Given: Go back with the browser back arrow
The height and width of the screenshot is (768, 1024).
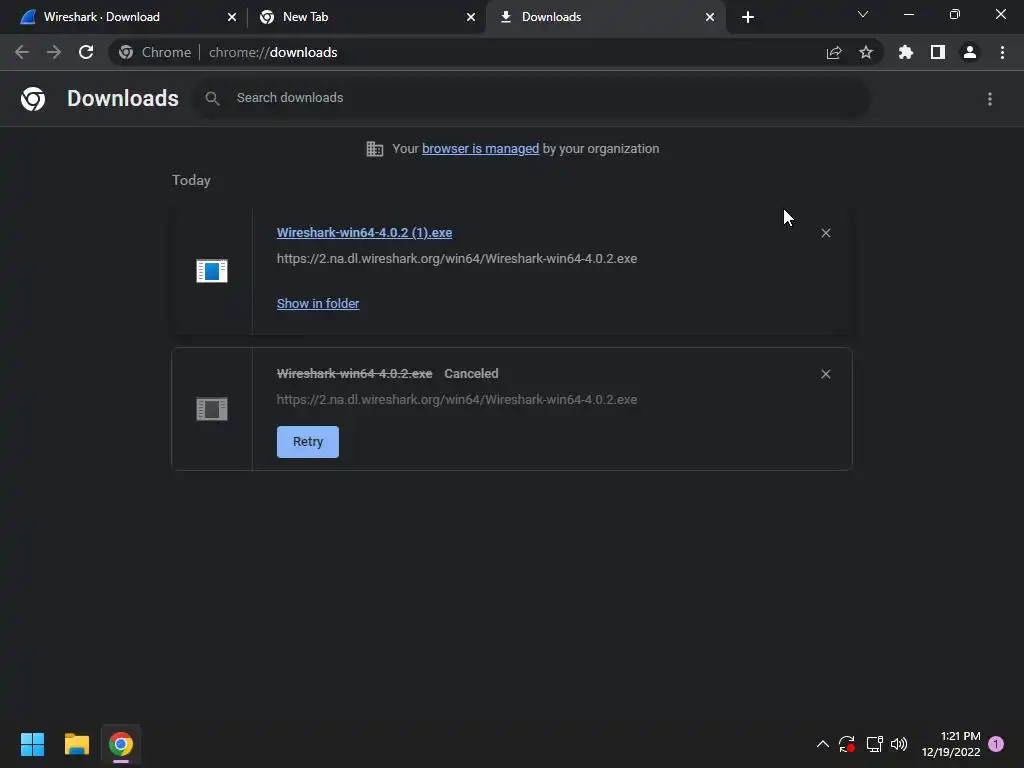Looking at the screenshot, I should (x=22, y=52).
